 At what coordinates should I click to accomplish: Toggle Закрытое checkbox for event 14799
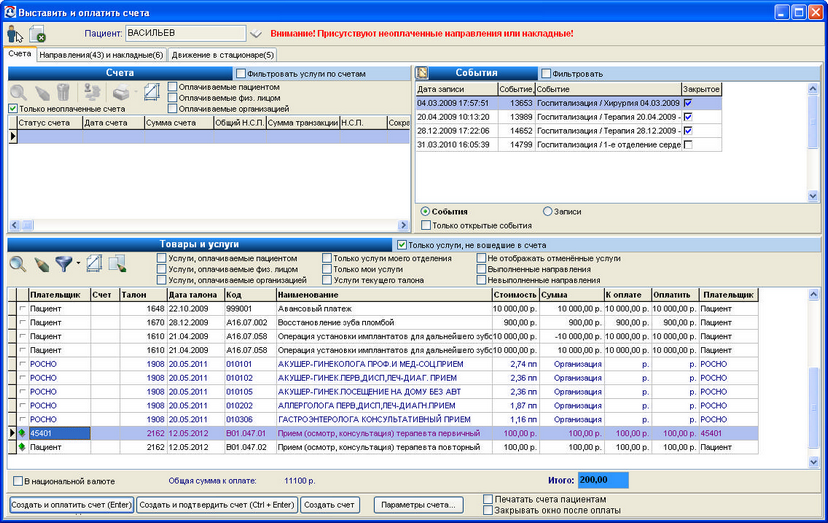tap(688, 144)
